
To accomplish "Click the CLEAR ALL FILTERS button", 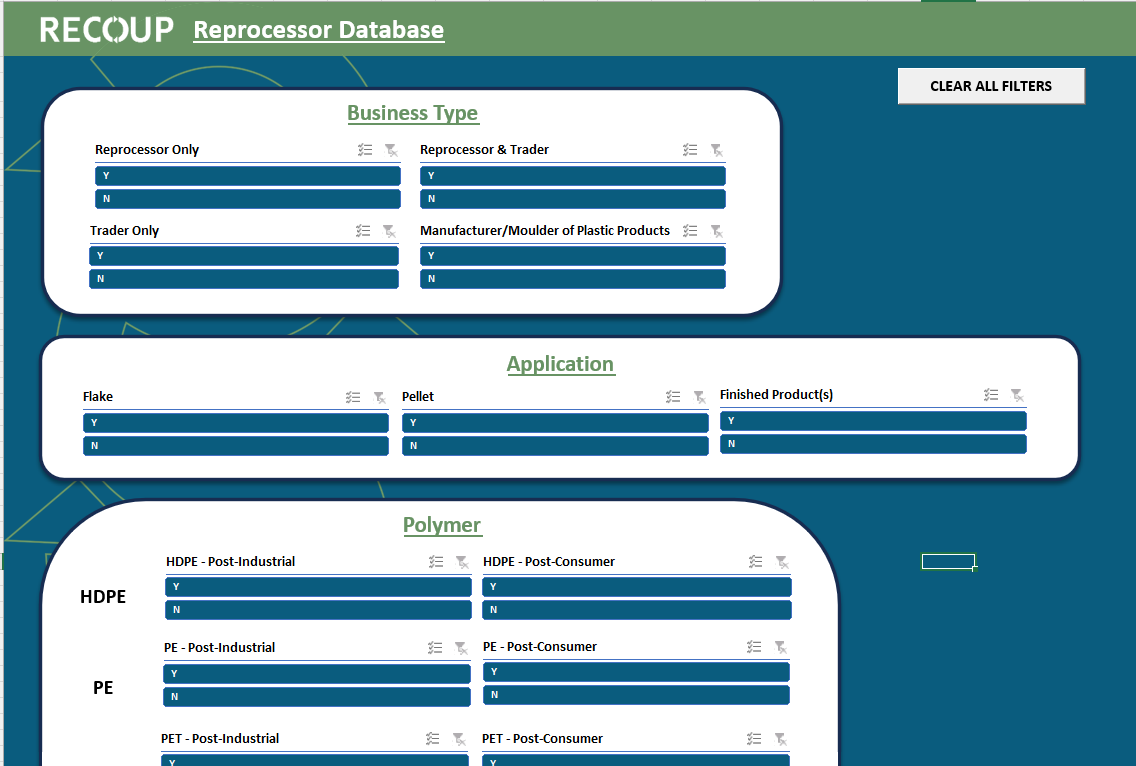I will [990, 86].
